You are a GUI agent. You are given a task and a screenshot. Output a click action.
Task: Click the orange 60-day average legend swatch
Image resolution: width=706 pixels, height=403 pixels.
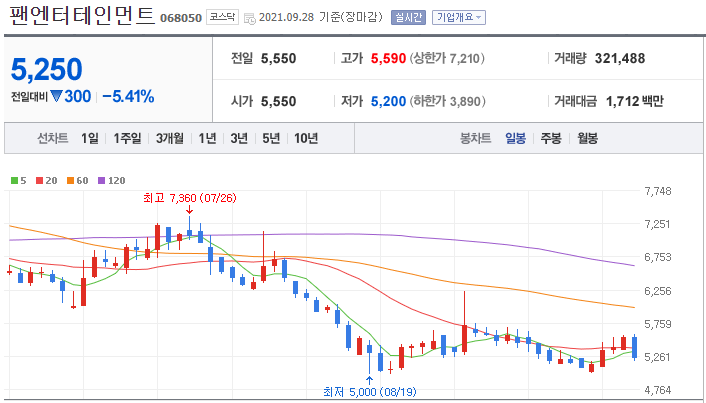[x=71, y=181]
